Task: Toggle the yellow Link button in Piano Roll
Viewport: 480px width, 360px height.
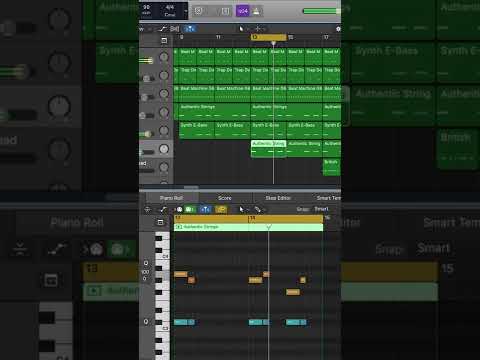Action: point(221,209)
